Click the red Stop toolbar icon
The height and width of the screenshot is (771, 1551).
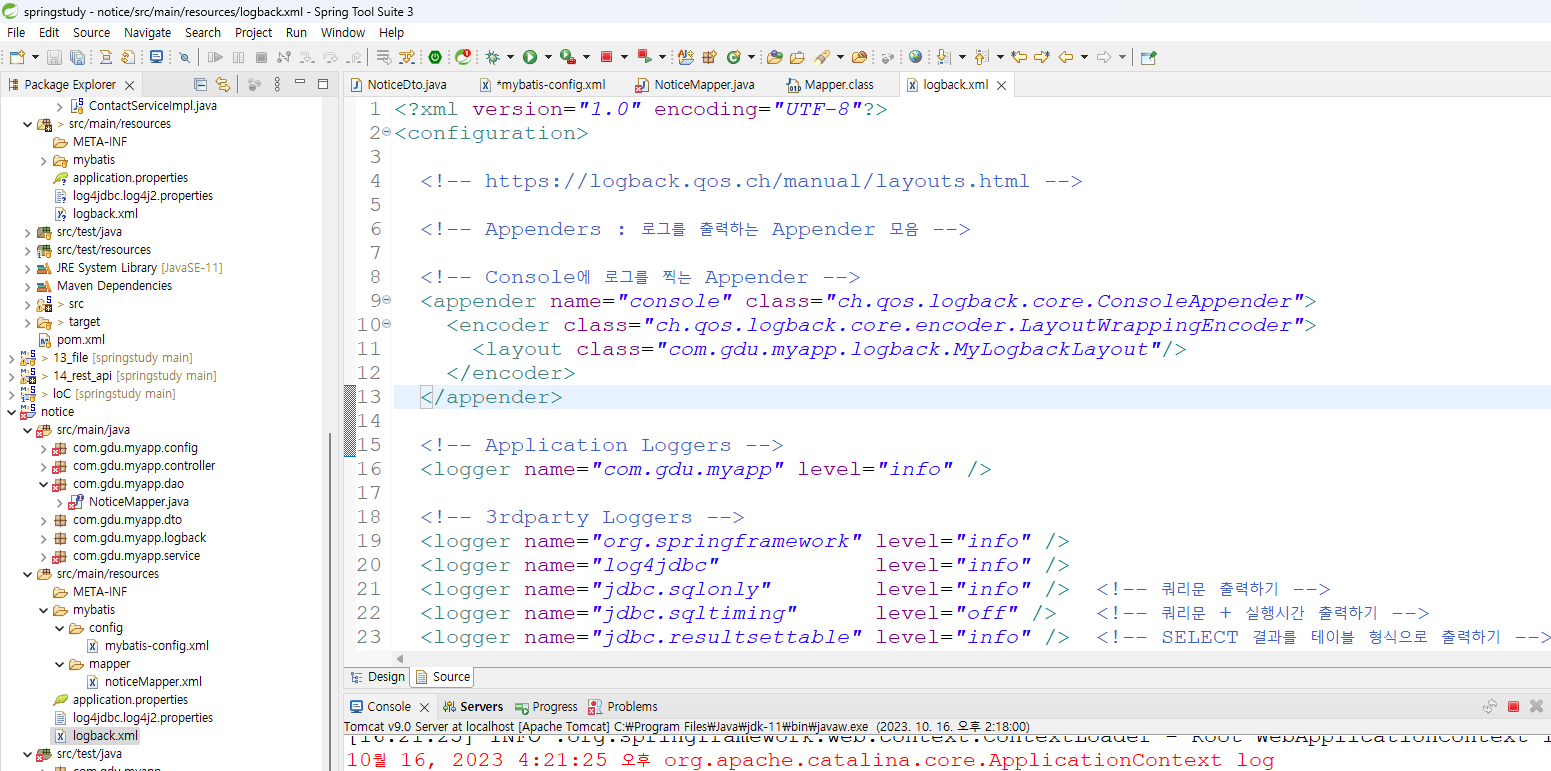pos(606,57)
